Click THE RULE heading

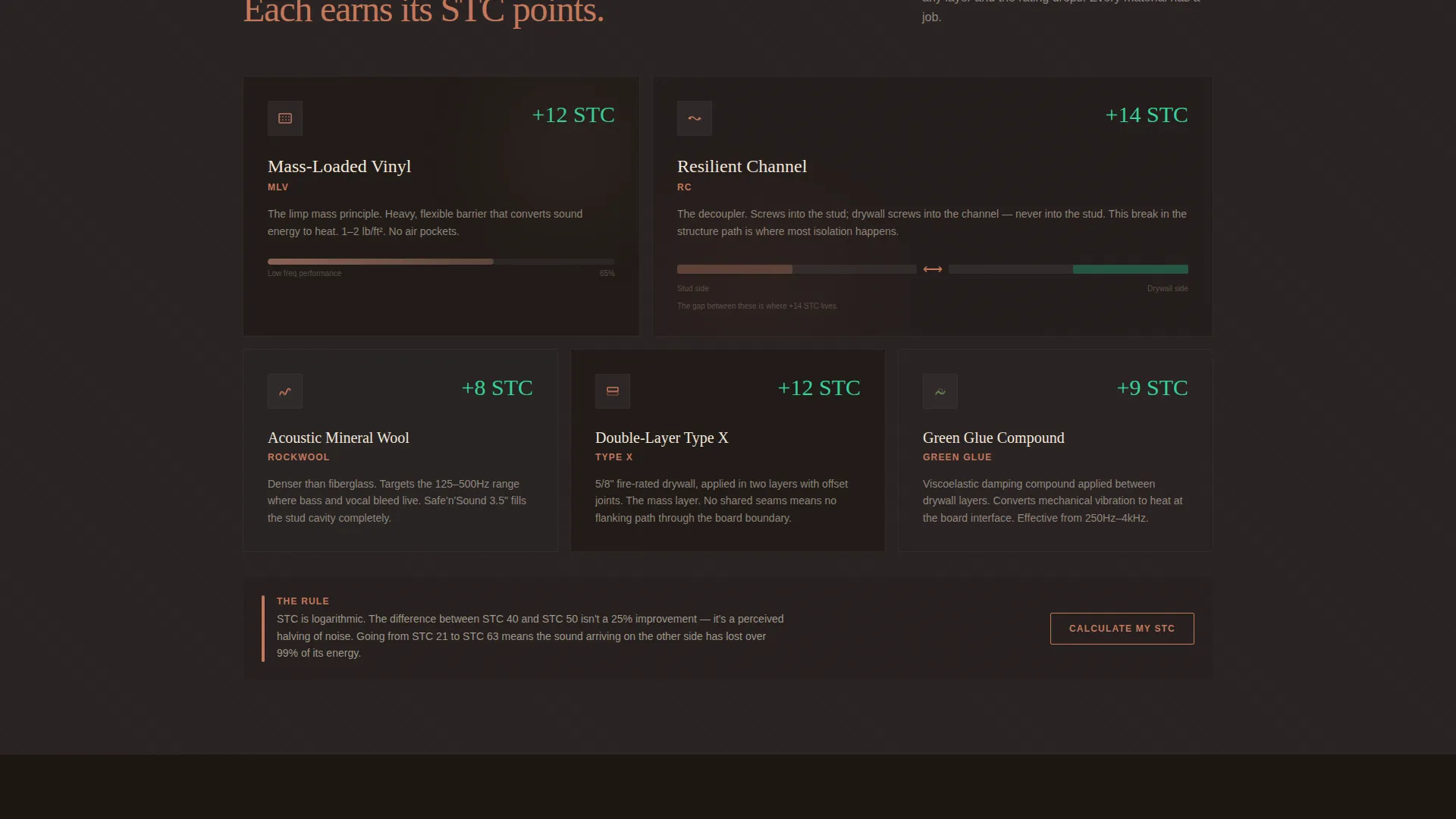point(303,601)
